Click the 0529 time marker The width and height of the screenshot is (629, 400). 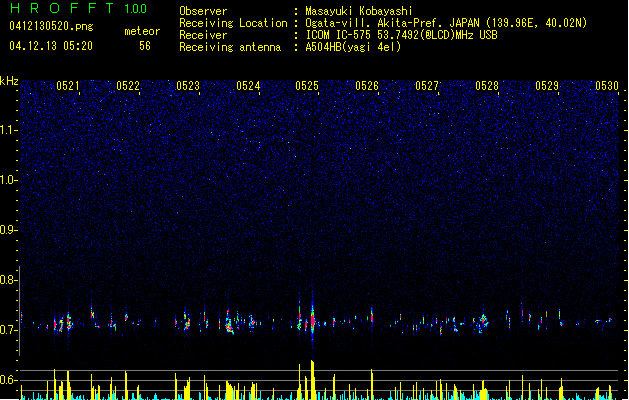coord(547,86)
